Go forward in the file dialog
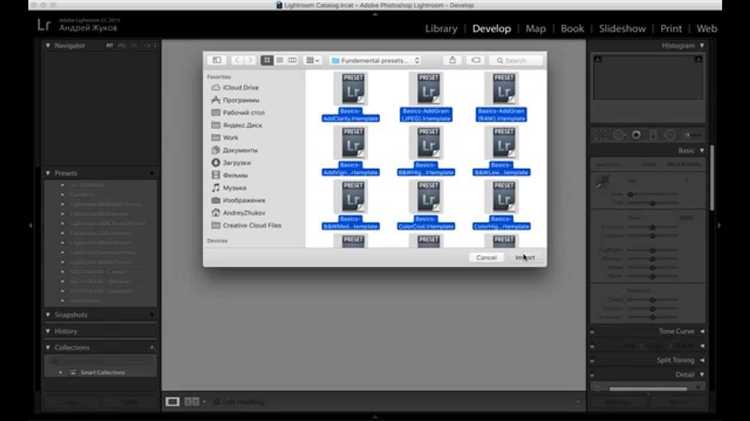750x421 pixels. click(x=250, y=60)
